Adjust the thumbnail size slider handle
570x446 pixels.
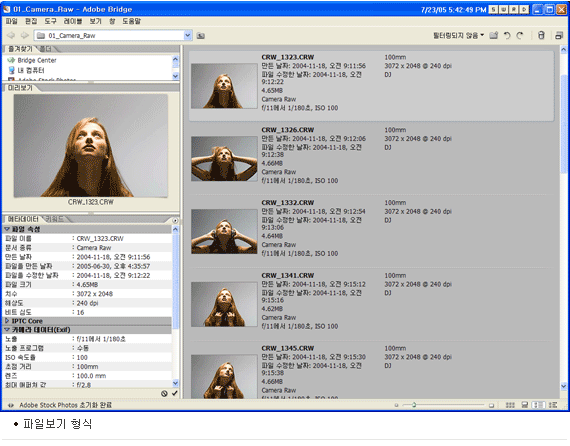(x=414, y=405)
